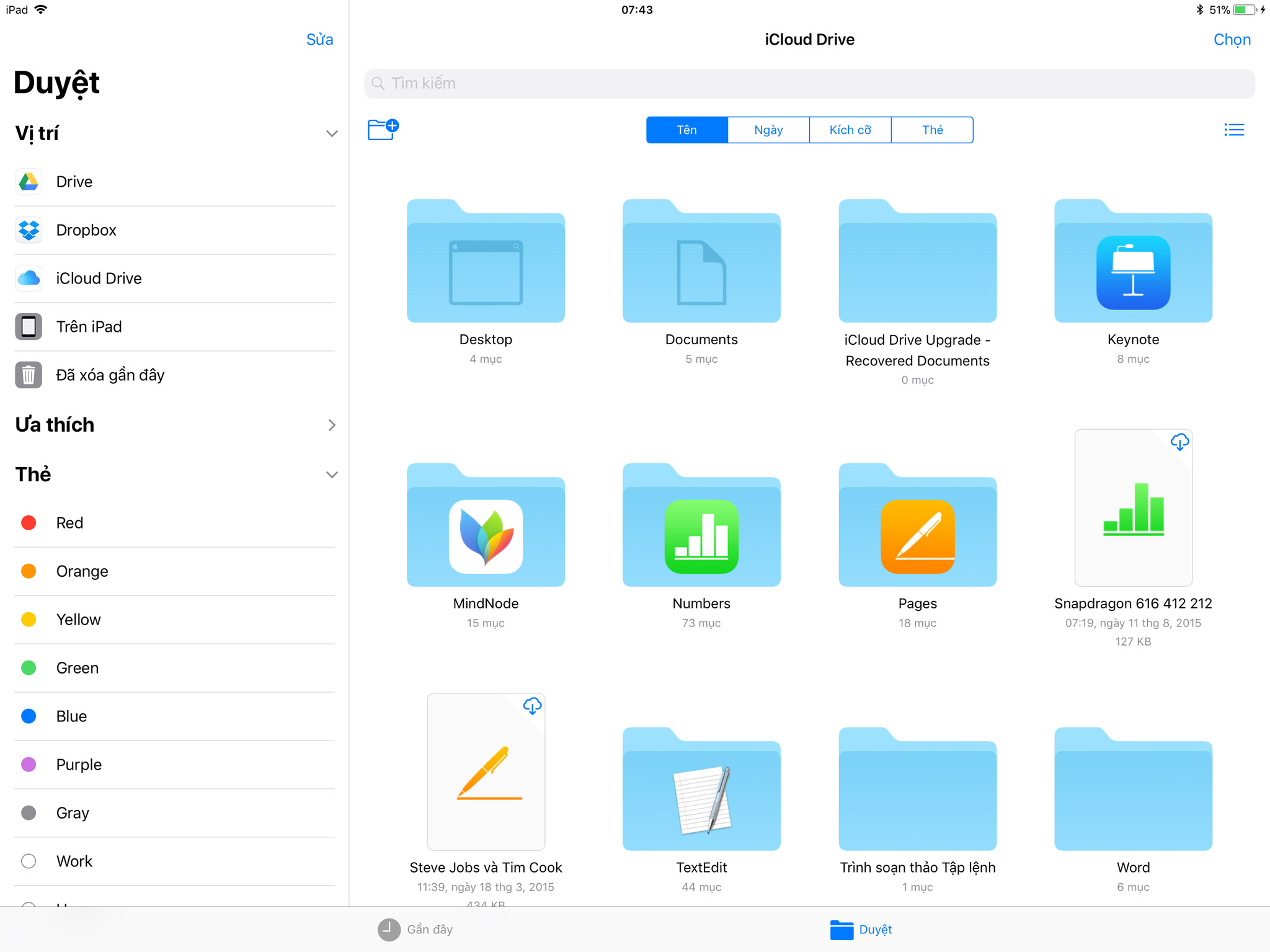Open Trên iPad location
This screenshot has width=1270, height=952.
(174, 327)
